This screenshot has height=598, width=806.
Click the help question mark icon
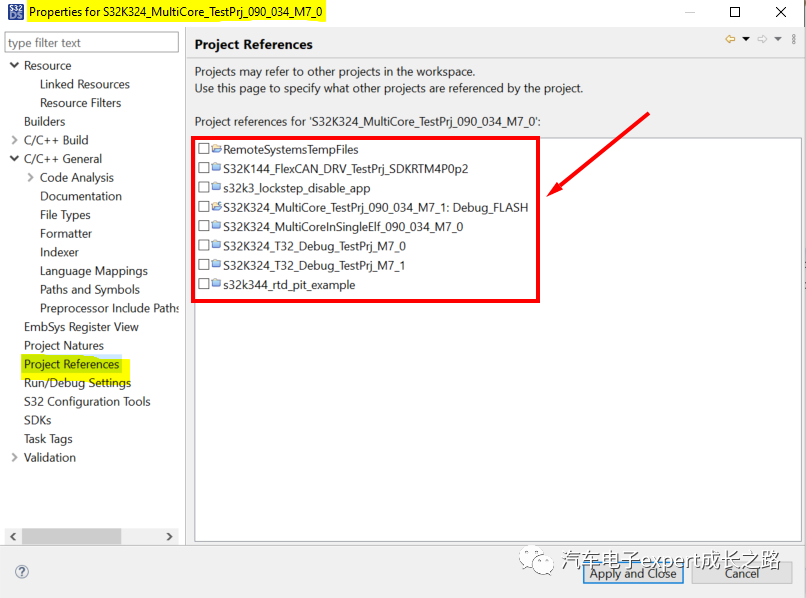coord(22,571)
